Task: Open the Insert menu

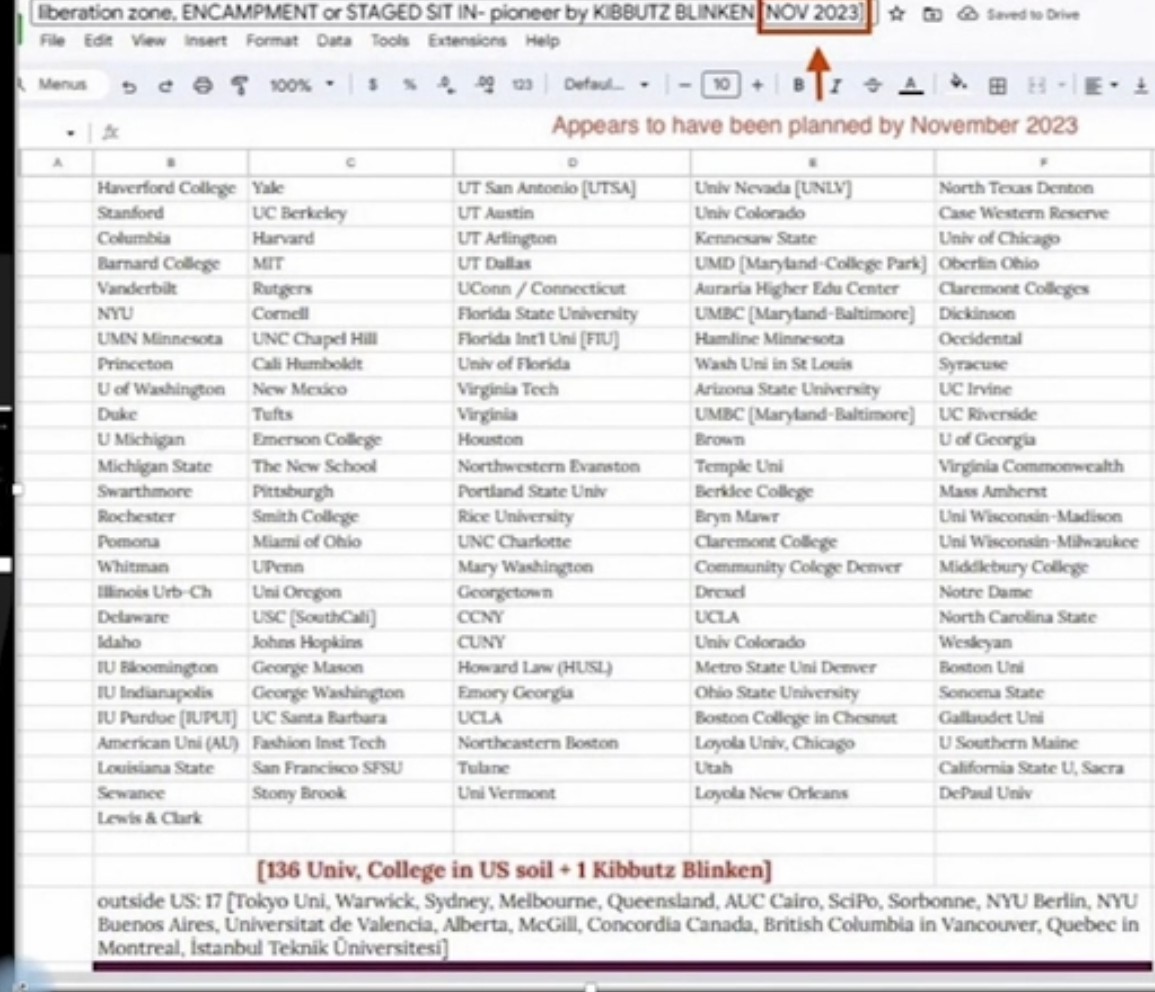Action: [206, 41]
